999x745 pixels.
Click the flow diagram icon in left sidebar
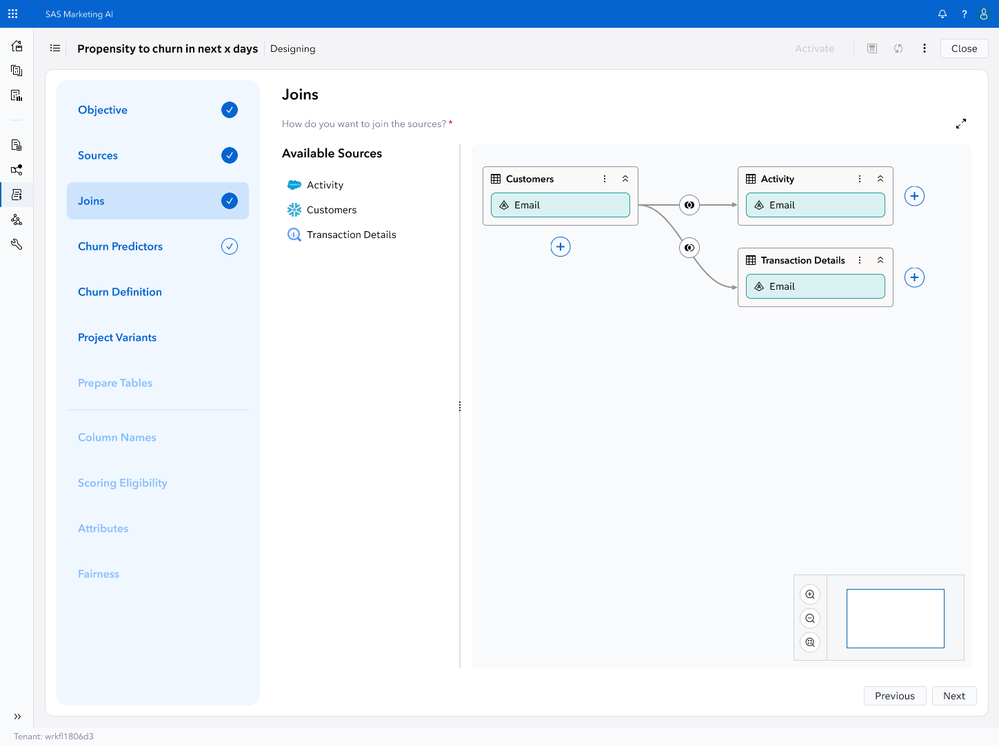[16, 170]
